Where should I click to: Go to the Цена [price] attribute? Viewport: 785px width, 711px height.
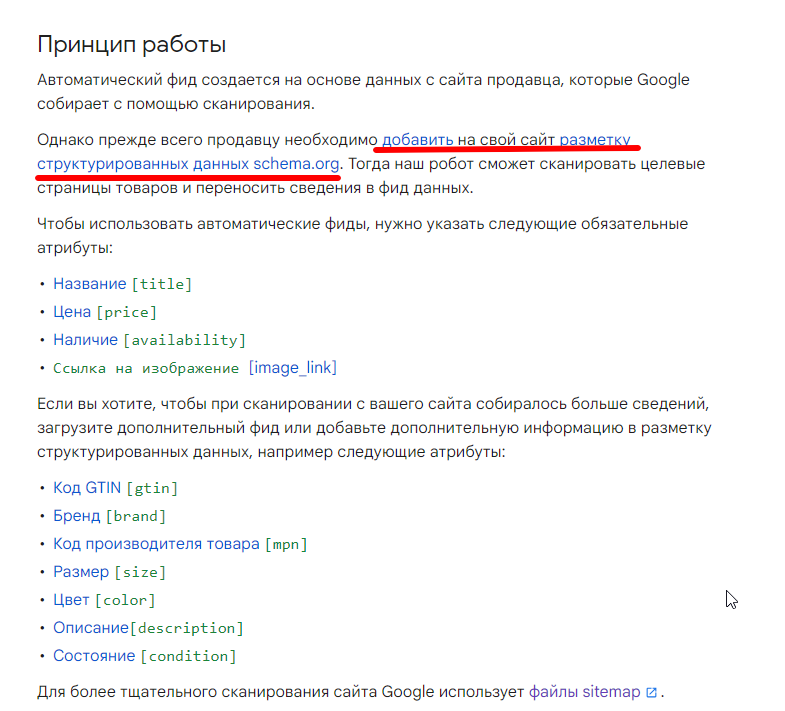(x=105, y=312)
